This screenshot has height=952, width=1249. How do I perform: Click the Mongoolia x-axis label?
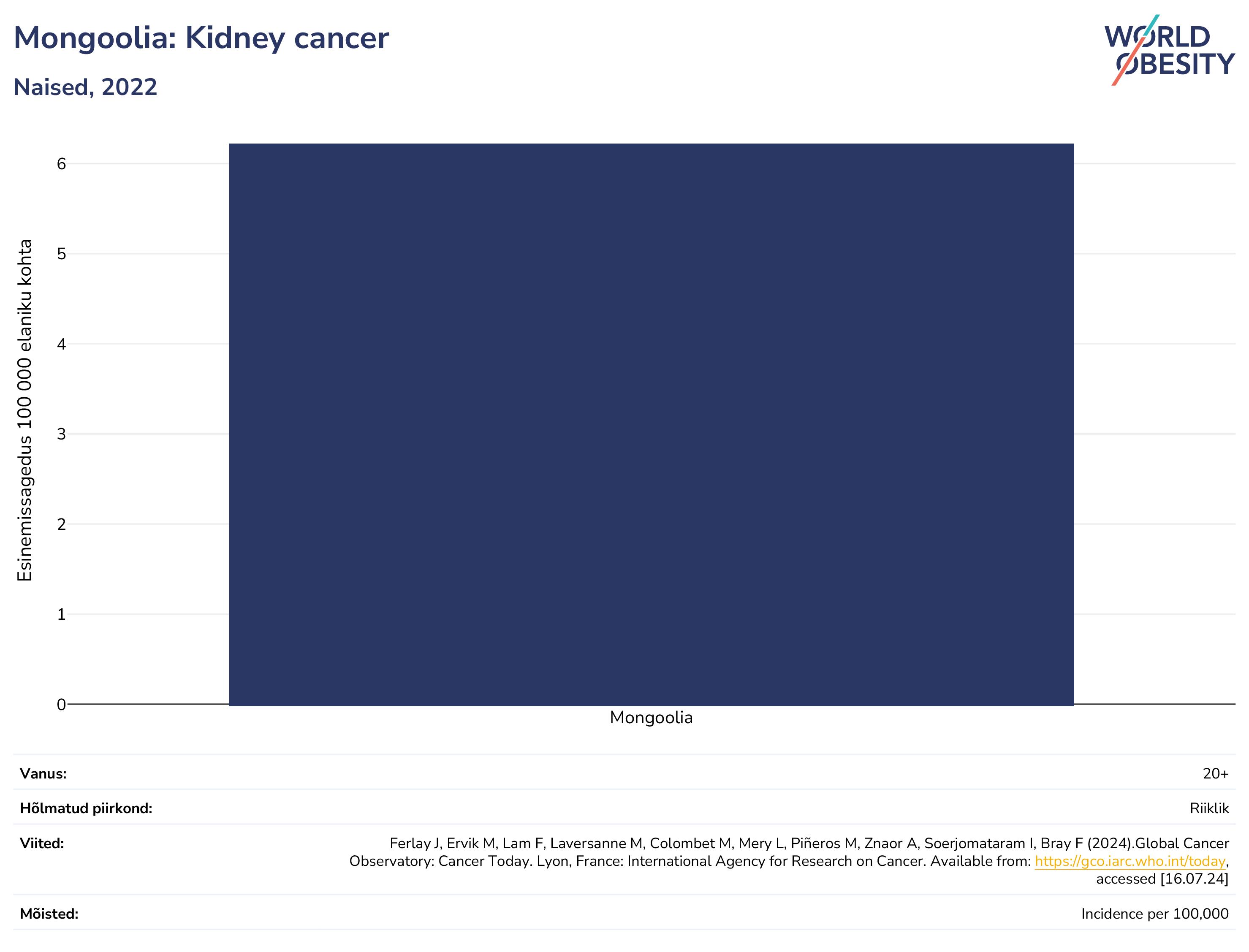(x=651, y=718)
